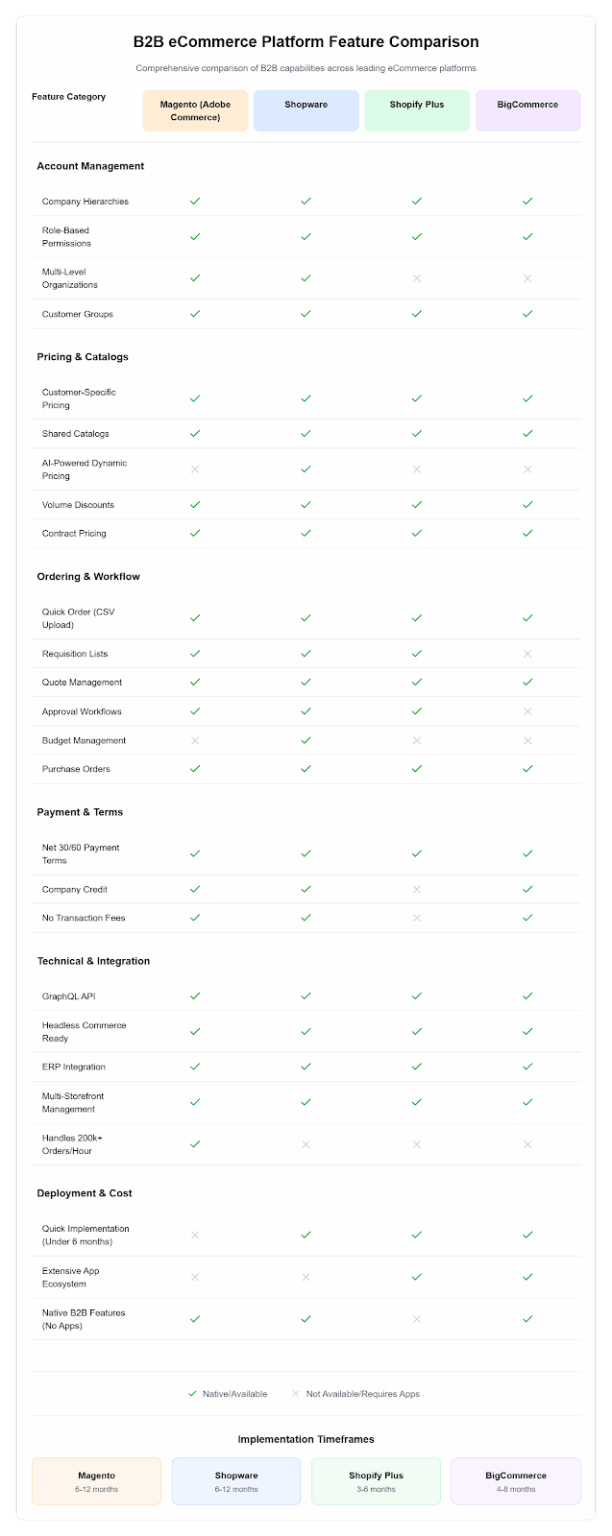Select the Shopify Plus column header

(x=417, y=110)
